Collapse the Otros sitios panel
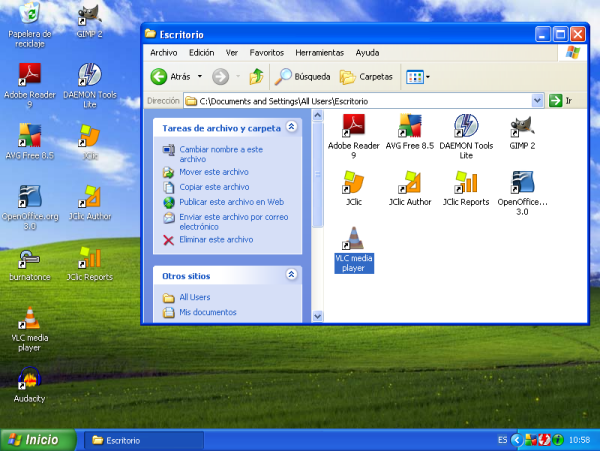The width and height of the screenshot is (600, 451). click(291, 274)
